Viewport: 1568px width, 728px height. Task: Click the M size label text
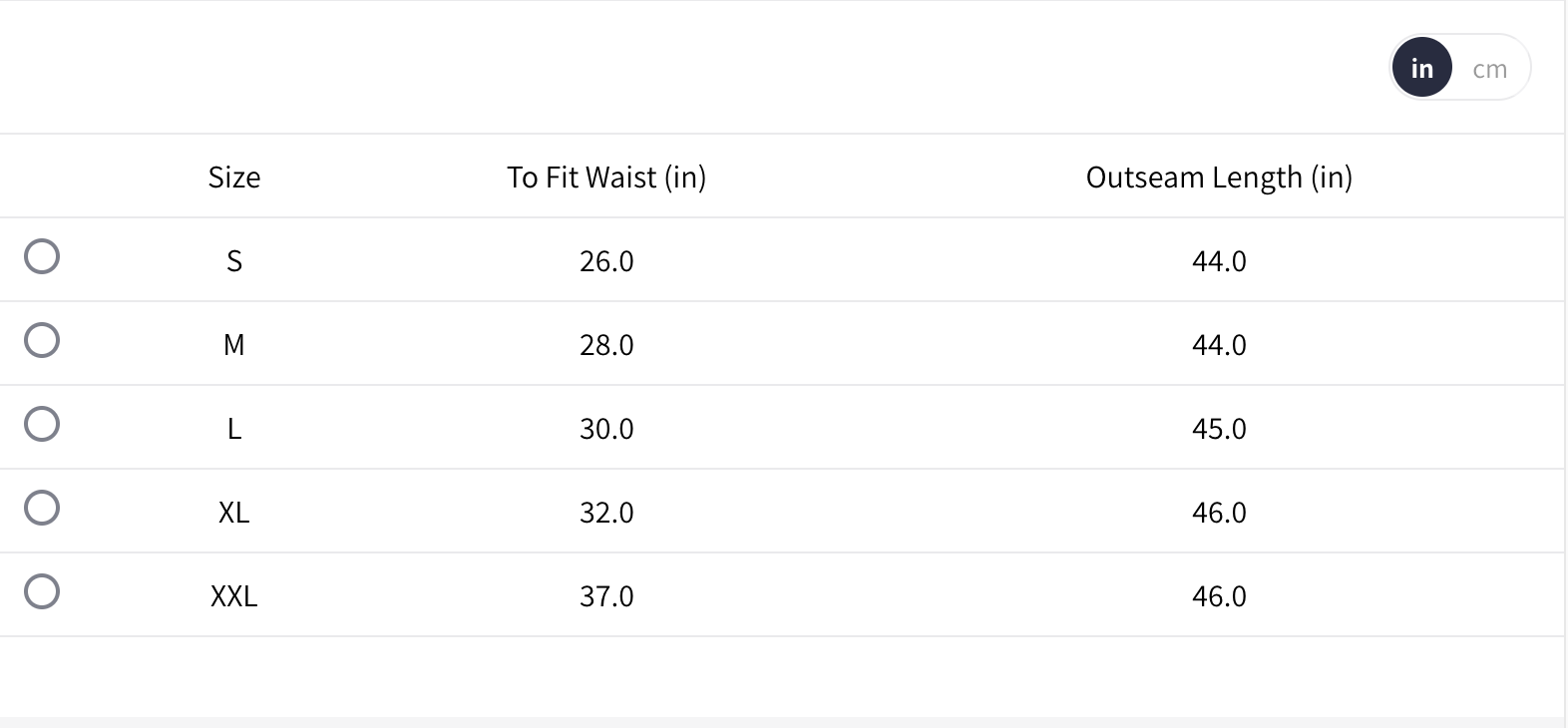[x=234, y=345]
